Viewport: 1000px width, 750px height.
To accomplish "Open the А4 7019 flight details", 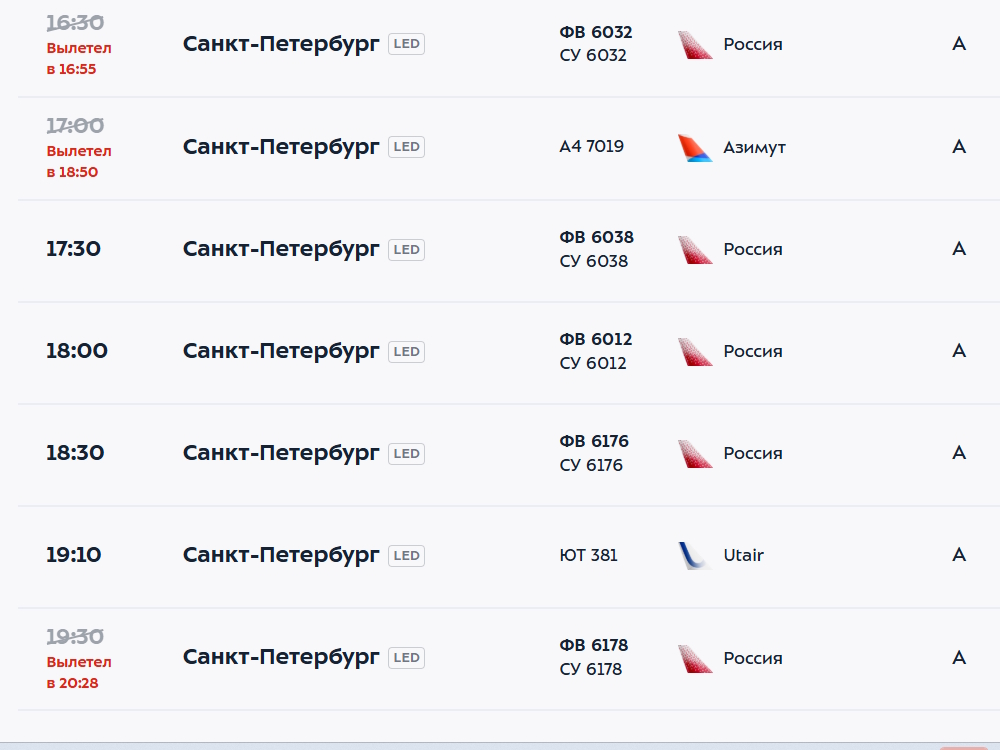I will pos(591,147).
